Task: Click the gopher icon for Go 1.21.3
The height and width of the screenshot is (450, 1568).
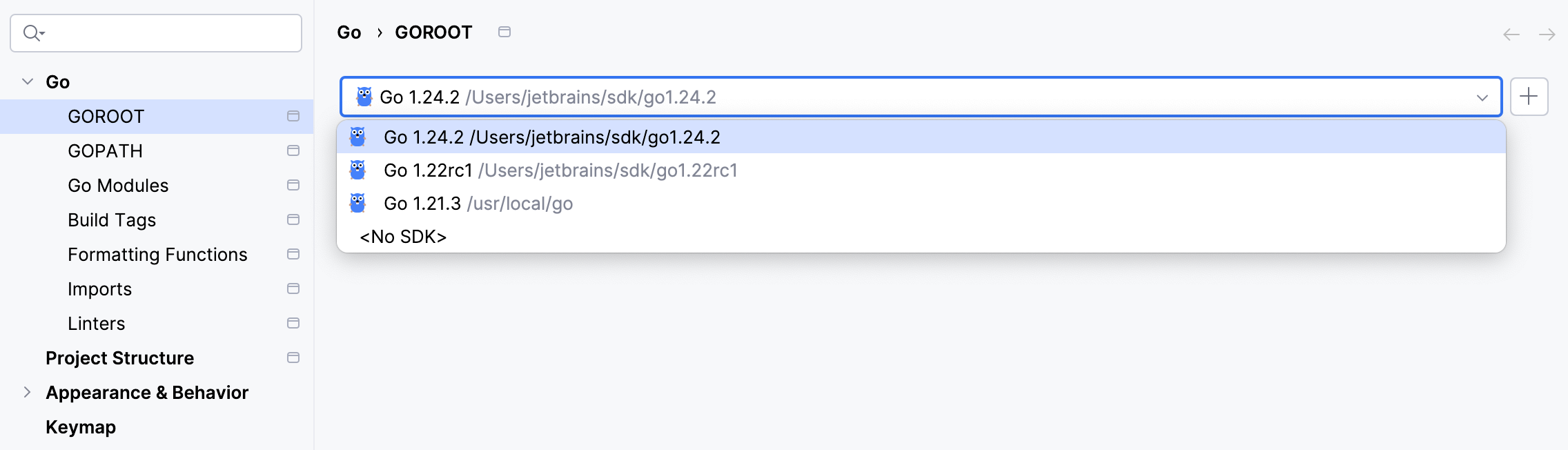Action: [359, 203]
